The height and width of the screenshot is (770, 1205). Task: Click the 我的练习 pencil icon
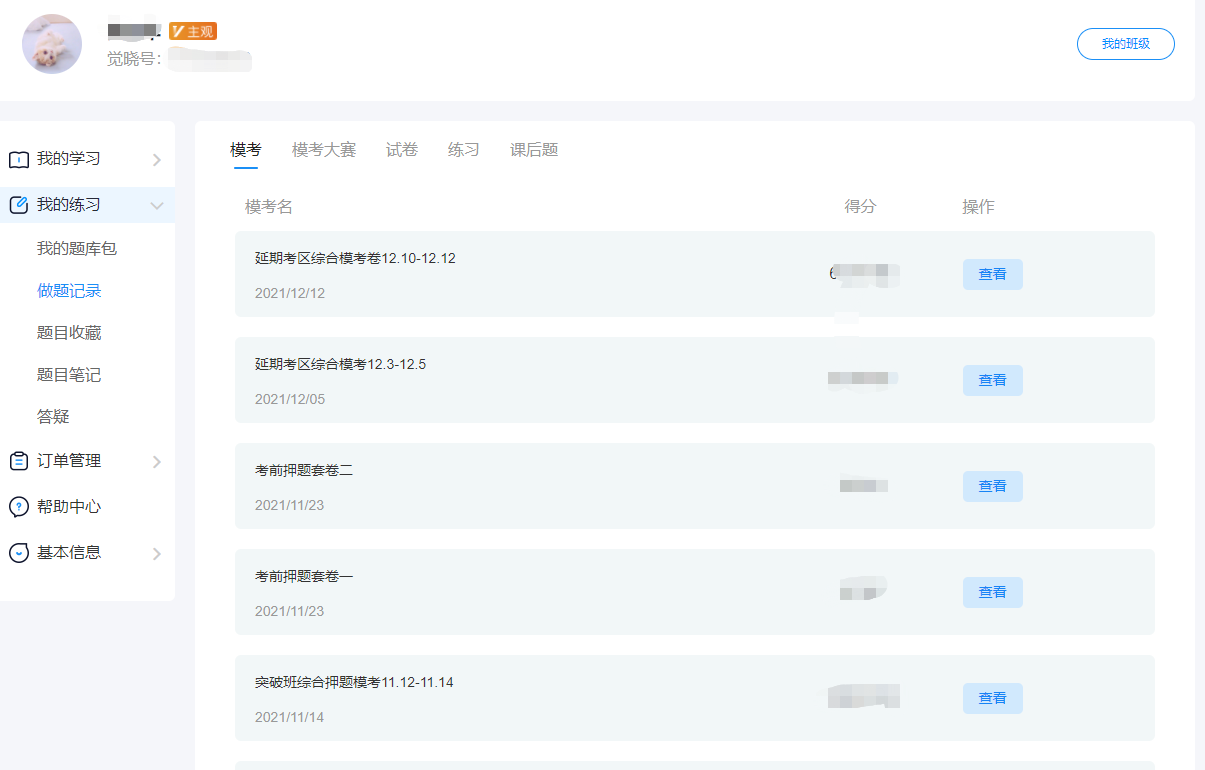(19, 205)
